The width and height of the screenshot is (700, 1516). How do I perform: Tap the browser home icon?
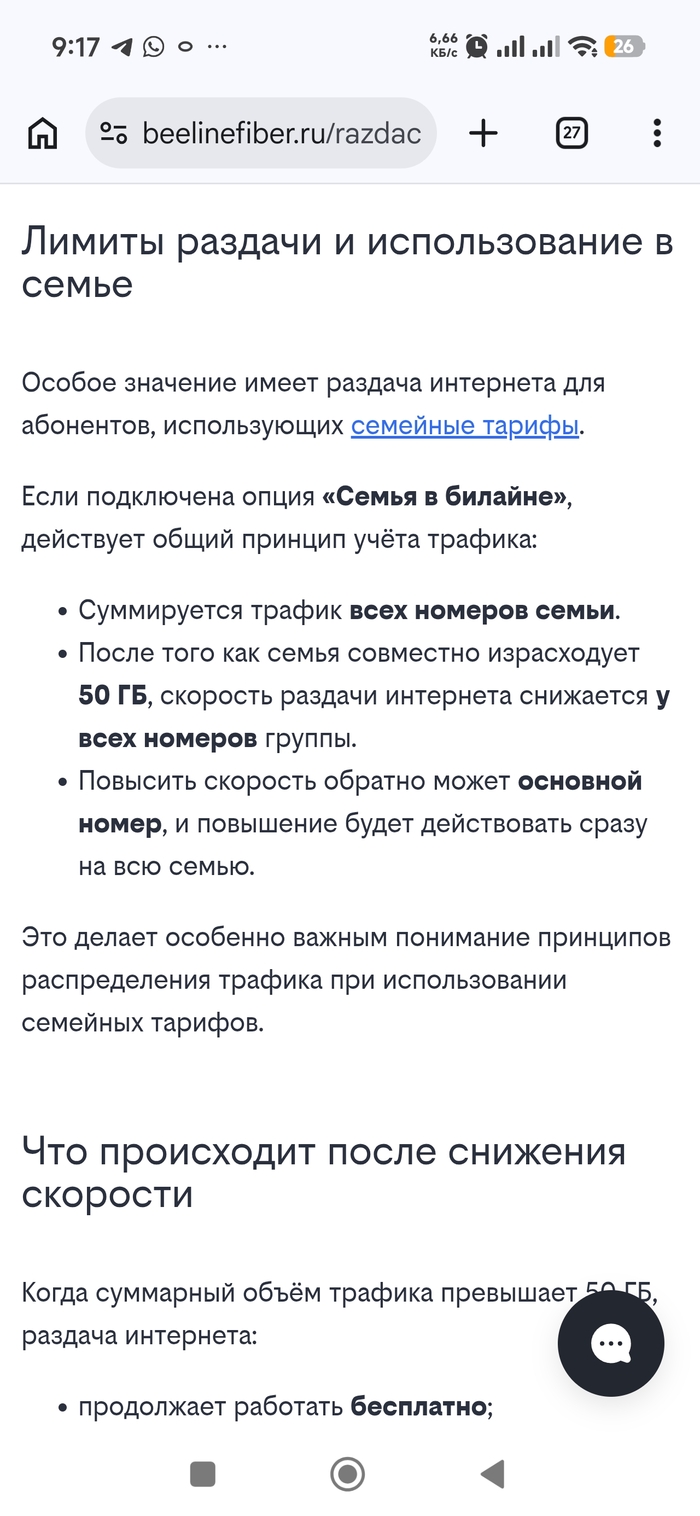pyautogui.click(x=42, y=133)
